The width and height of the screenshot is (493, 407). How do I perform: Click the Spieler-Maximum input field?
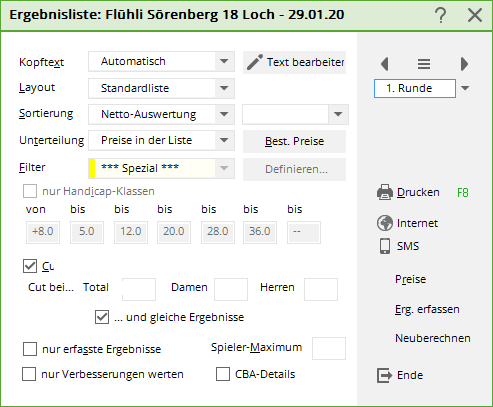(x=329, y=348)
